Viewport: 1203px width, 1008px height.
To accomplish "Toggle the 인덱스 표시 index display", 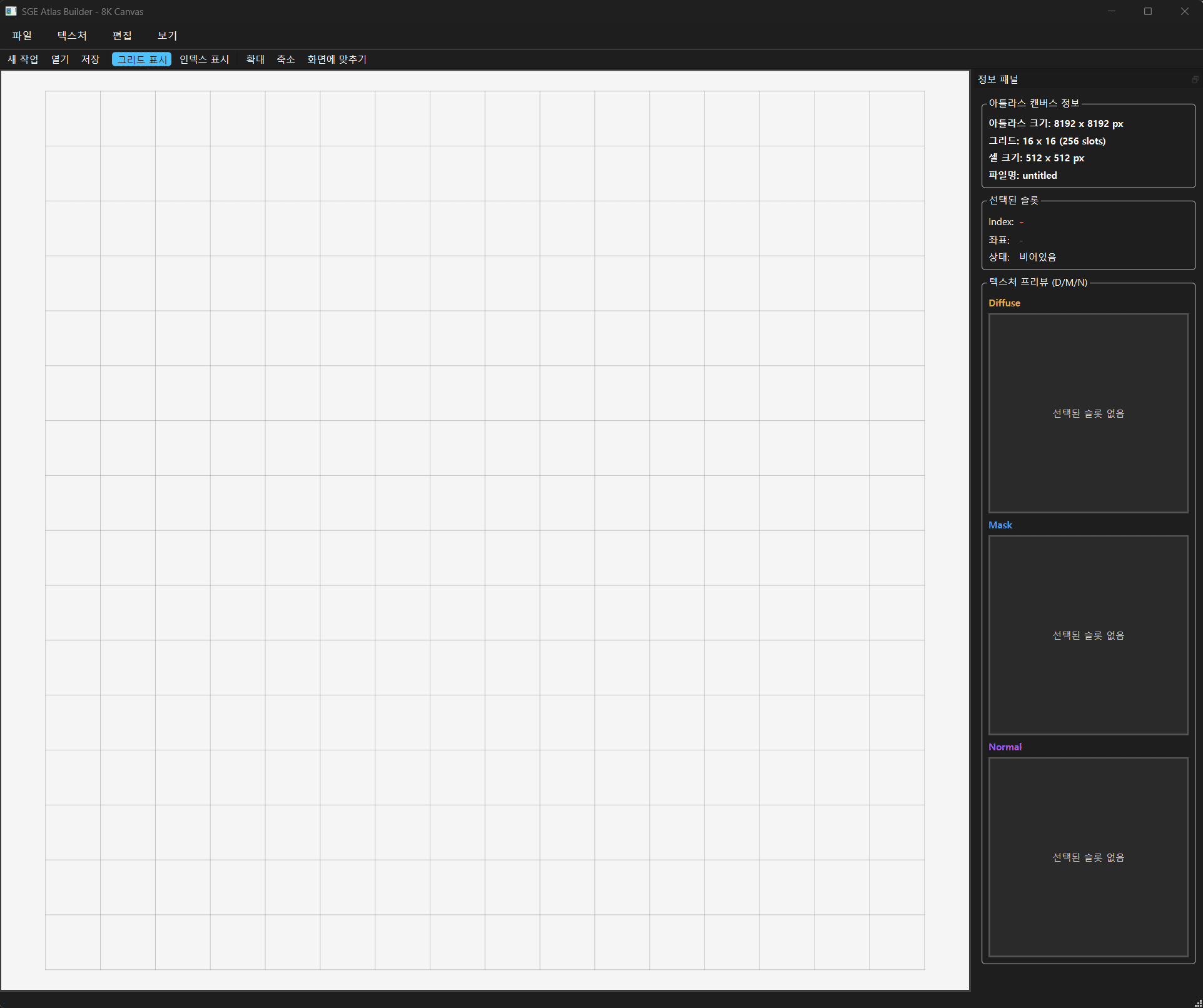I will 204,59.
